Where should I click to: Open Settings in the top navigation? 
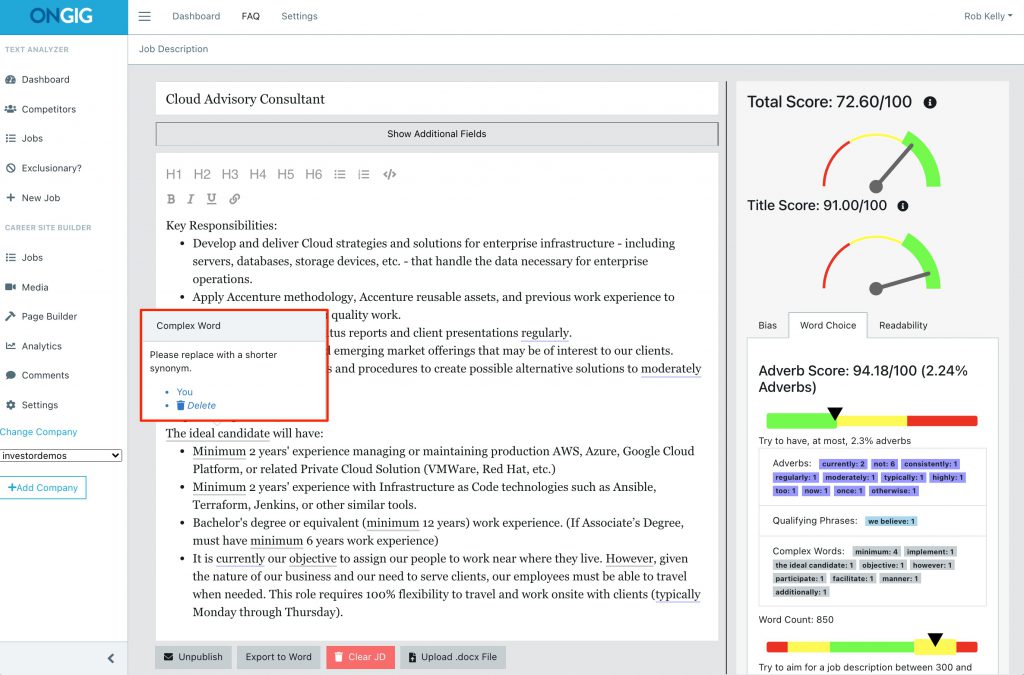click(x=299, y=16)
